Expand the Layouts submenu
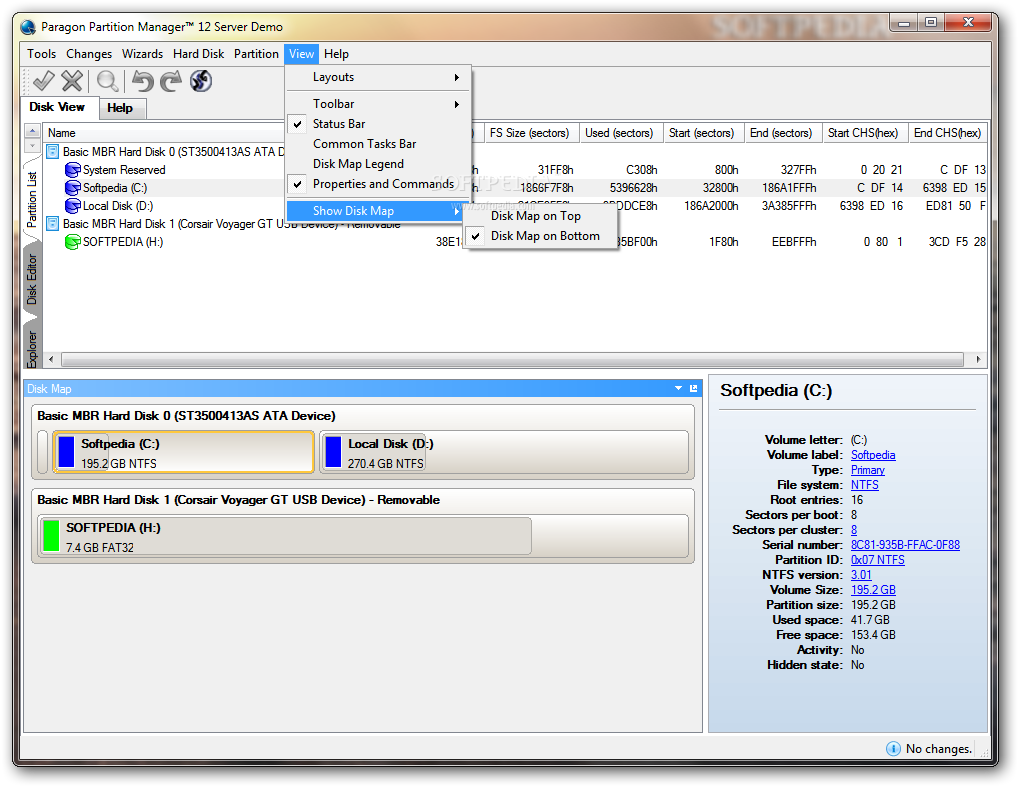The width and height of the screenshot is (1019, 787). [x=378, y=77]
